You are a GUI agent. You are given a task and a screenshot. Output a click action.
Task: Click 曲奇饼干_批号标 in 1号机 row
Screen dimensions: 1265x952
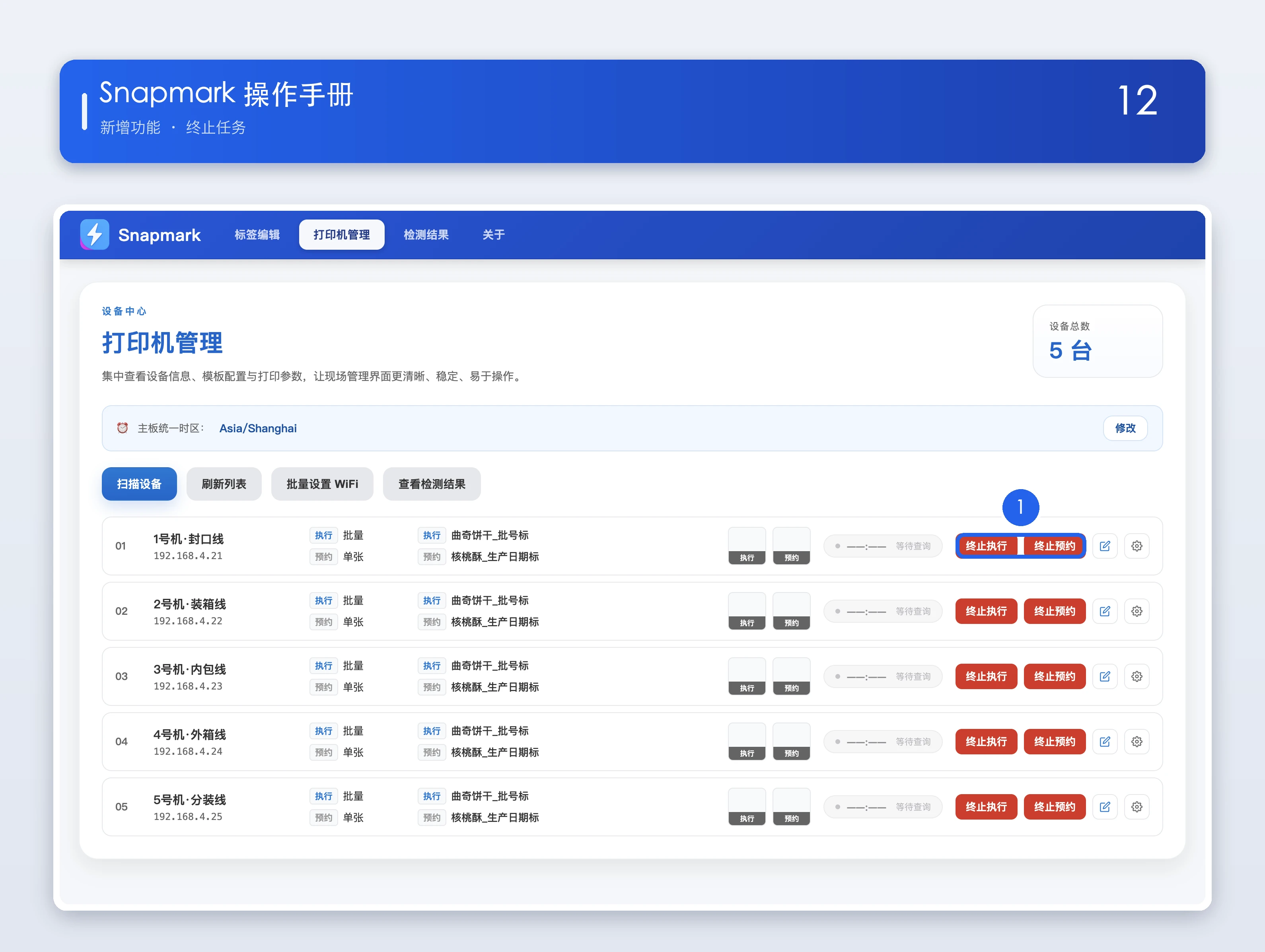(x=490, y=535)
